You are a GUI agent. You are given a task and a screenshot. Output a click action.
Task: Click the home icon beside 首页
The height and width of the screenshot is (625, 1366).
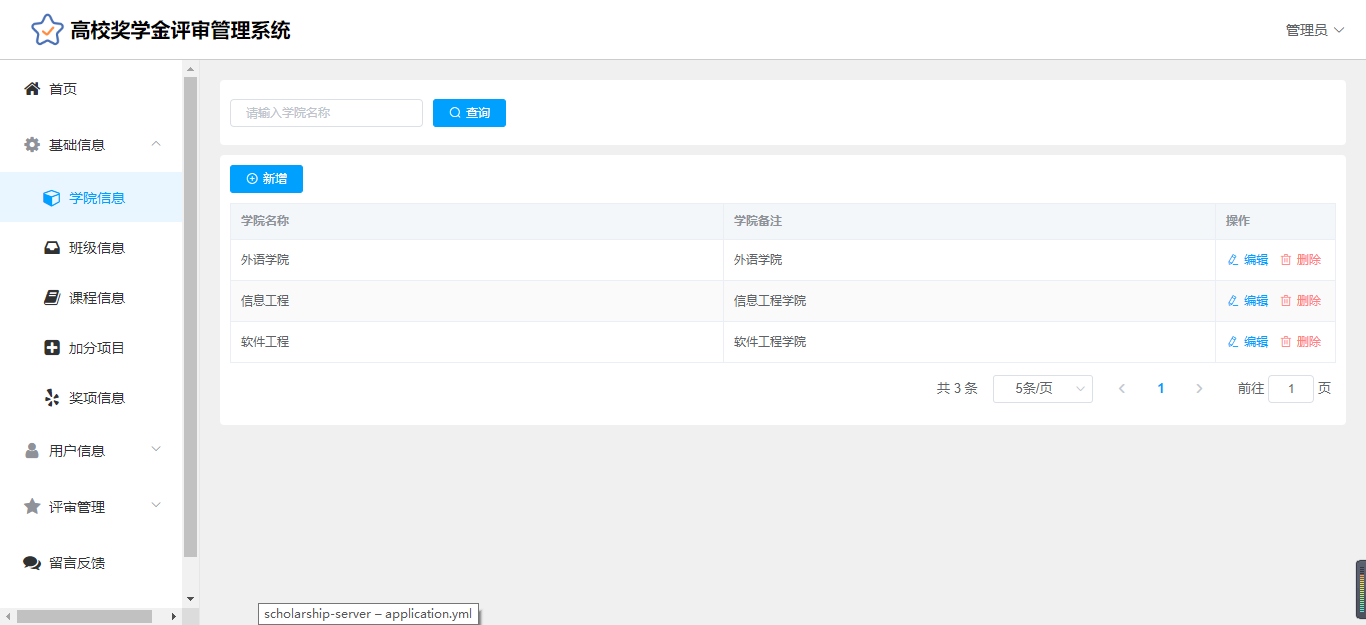point(32,89)
